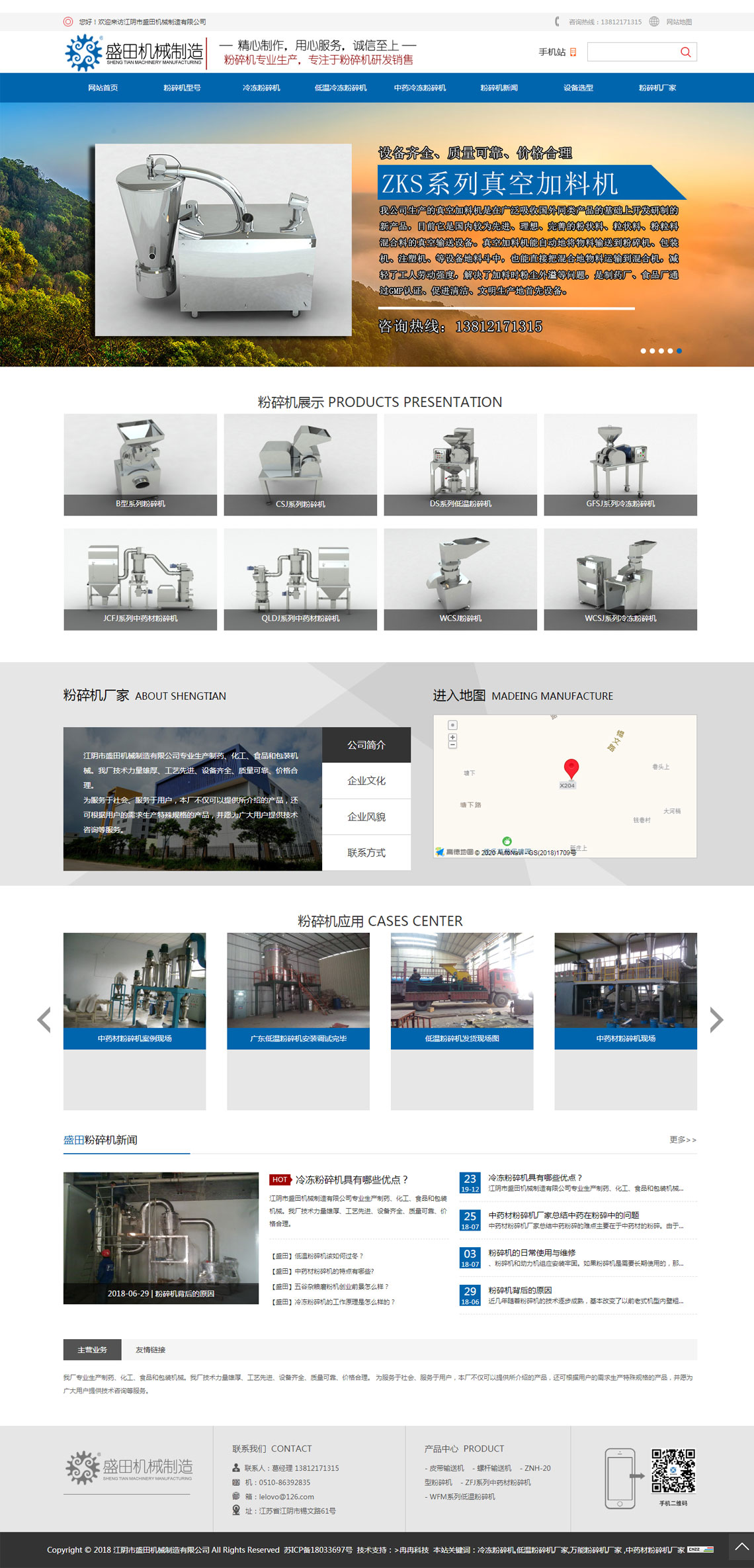
Task: Expand more news via 更多>> link
Action: point(683,1139)
